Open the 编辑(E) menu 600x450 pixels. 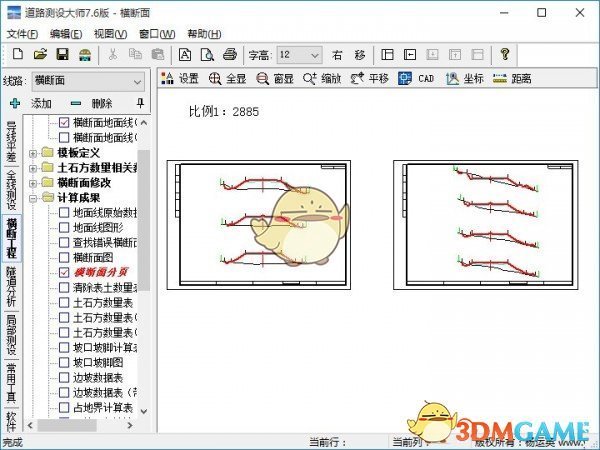point(66,34)
